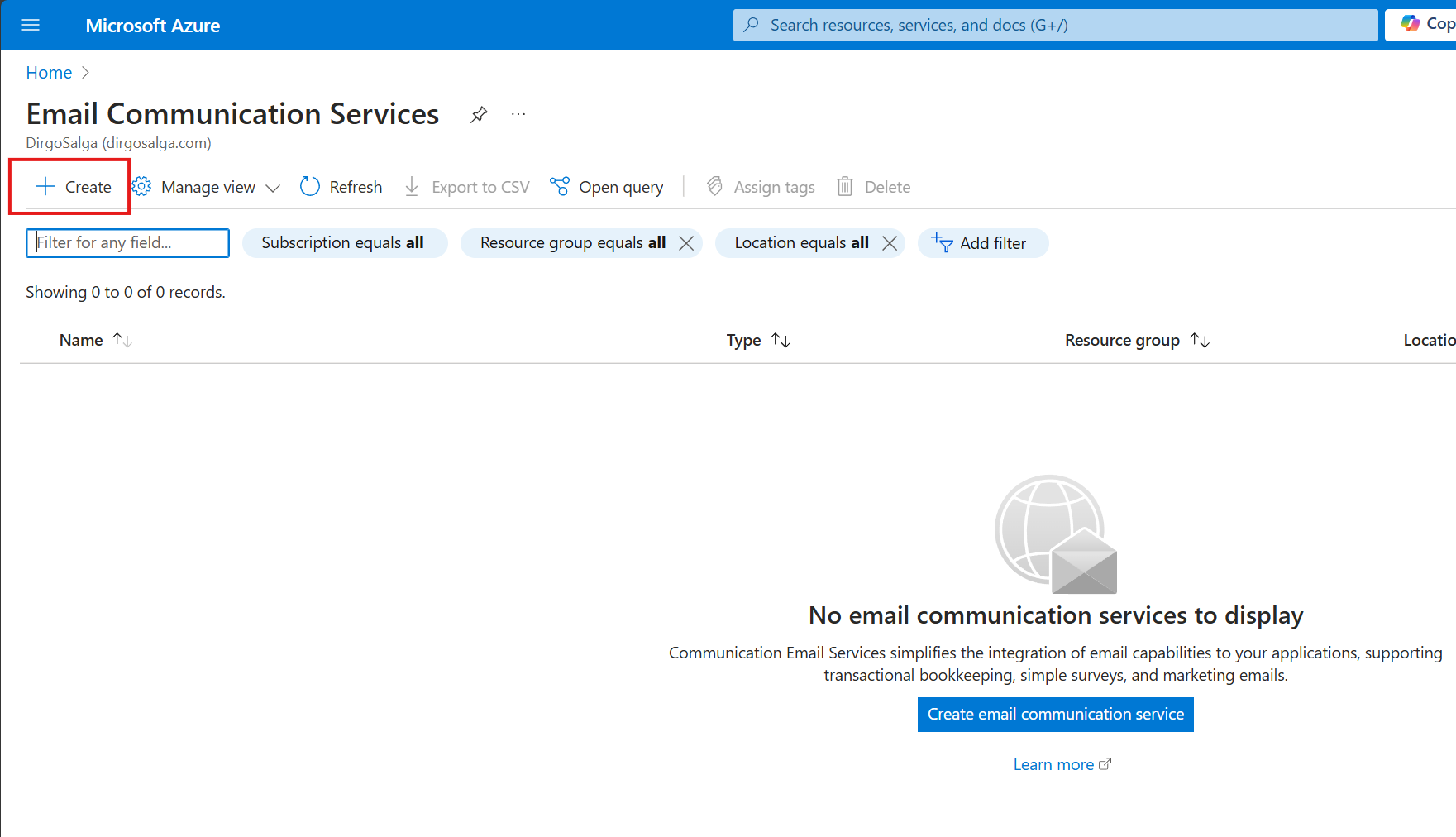Screen dimensions: 1456x837
Task: Open query in Resource Graph Explorer
Action: point(607,187)
